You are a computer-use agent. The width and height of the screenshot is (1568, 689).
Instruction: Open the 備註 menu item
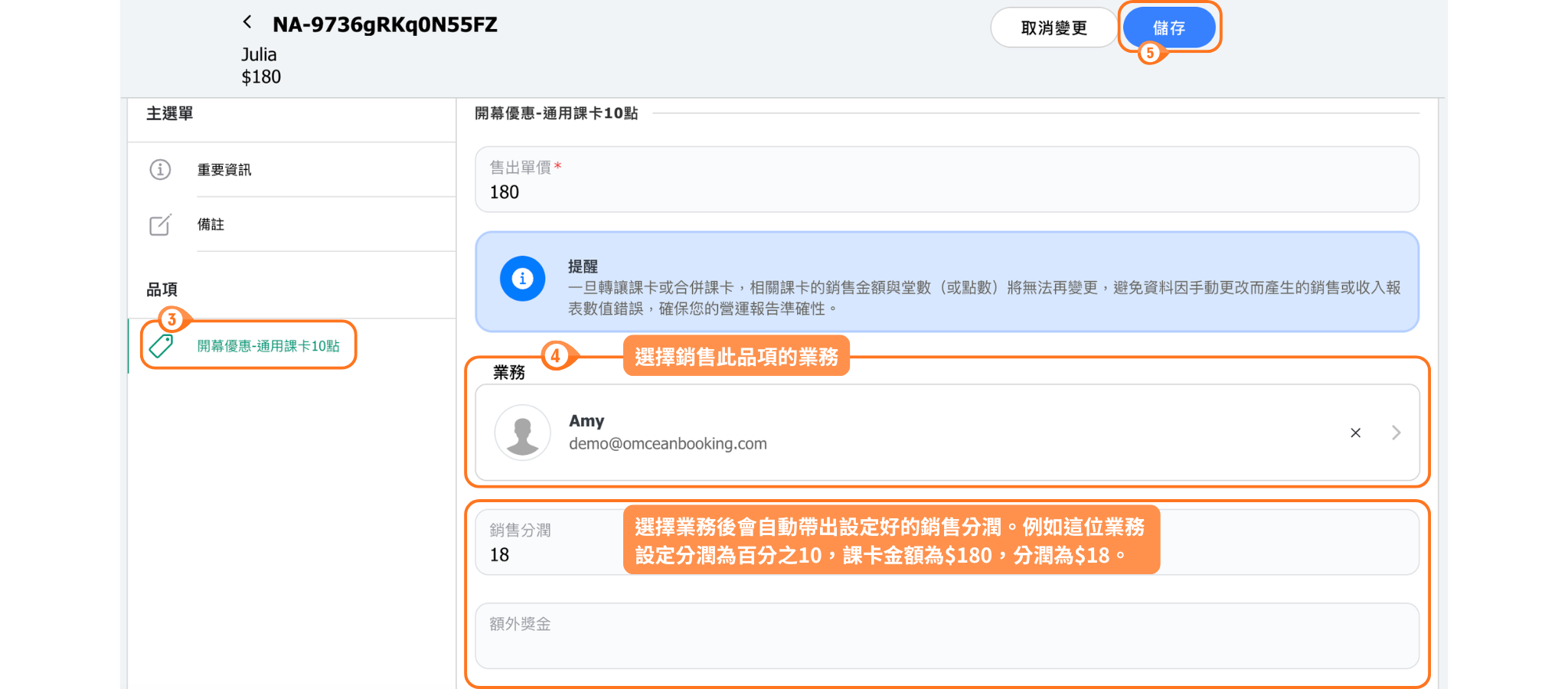click(211, 224)
